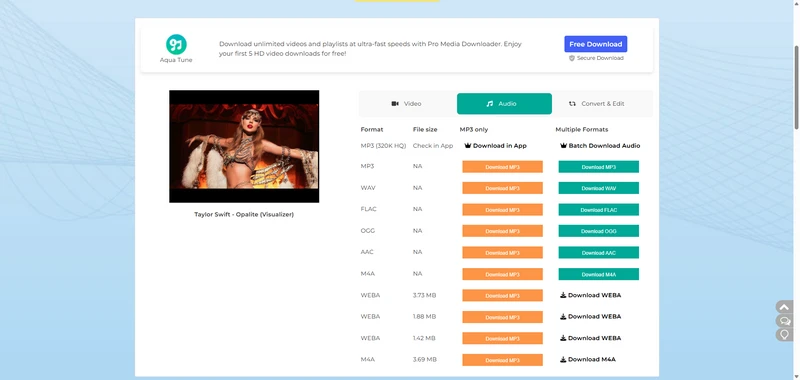Open the Convert & Edit tab
Image resolution: width=800 pixels, height=380 pixels.
click(x=596, y=104)
